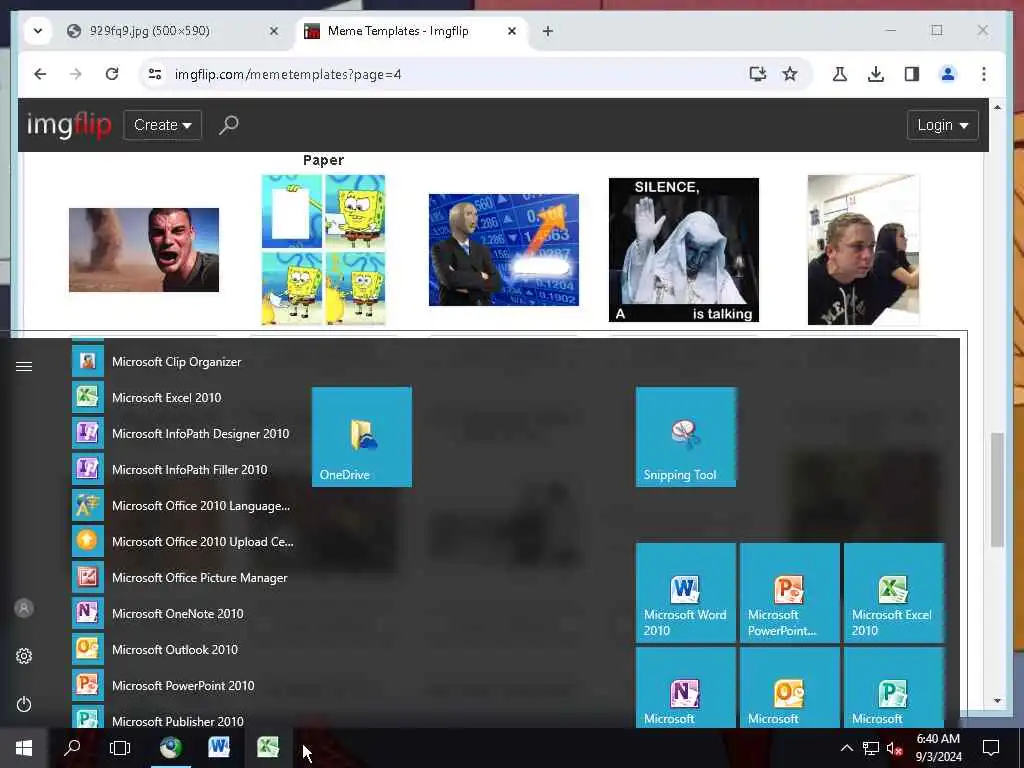Screen dimensions: 1024x768
Task: Click the imgflip logo
Action: pos(69,125)
